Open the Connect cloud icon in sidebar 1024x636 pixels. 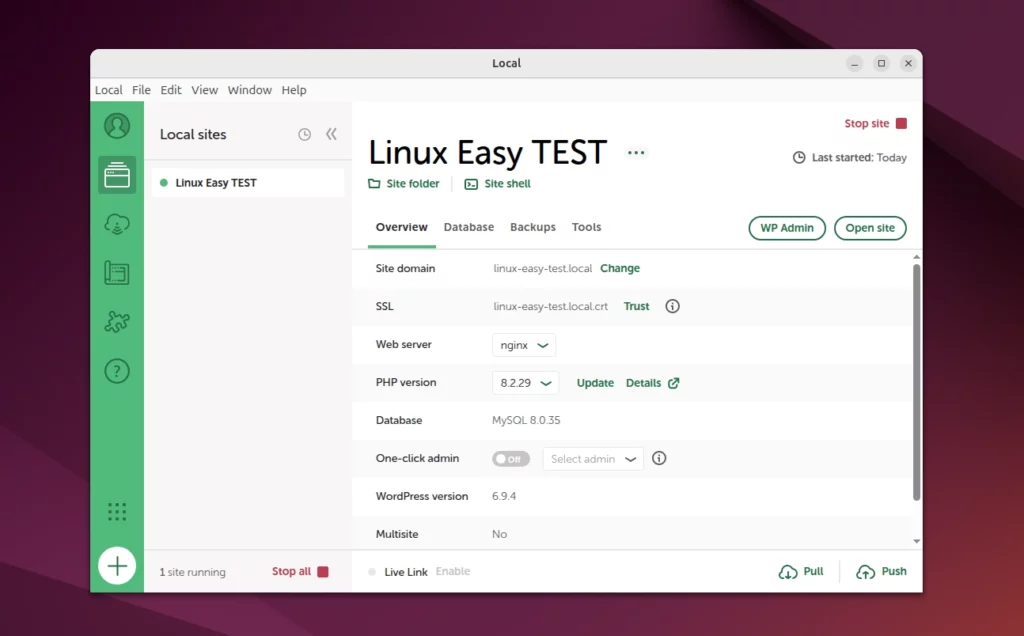(x=117, y=224)
